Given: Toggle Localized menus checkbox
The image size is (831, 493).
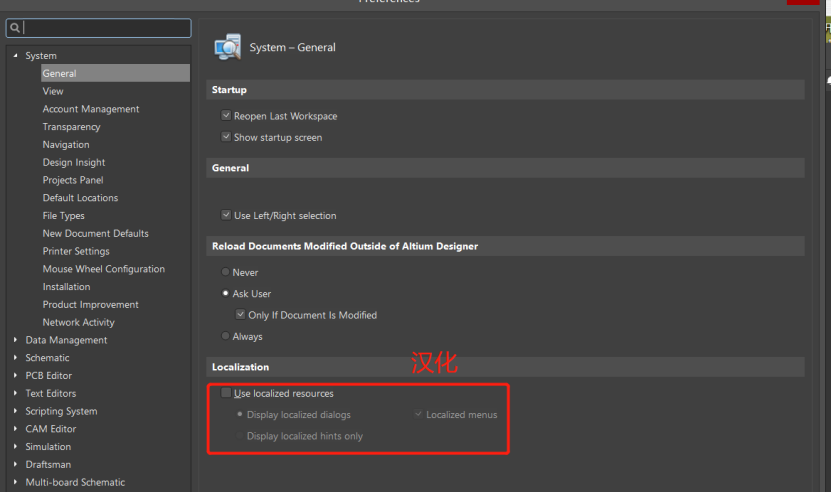Looking at the screenshot, I should click(x=419, y=414).
